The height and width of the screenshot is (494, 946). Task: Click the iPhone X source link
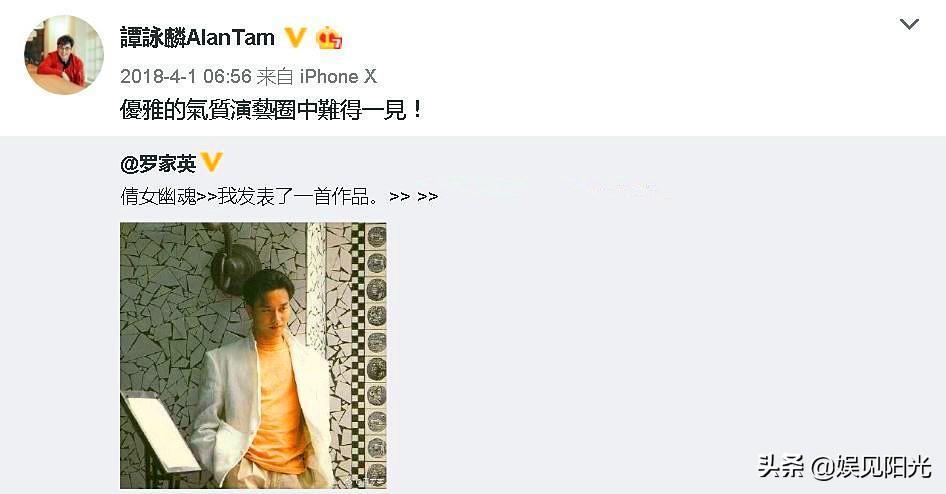point(338,76)
